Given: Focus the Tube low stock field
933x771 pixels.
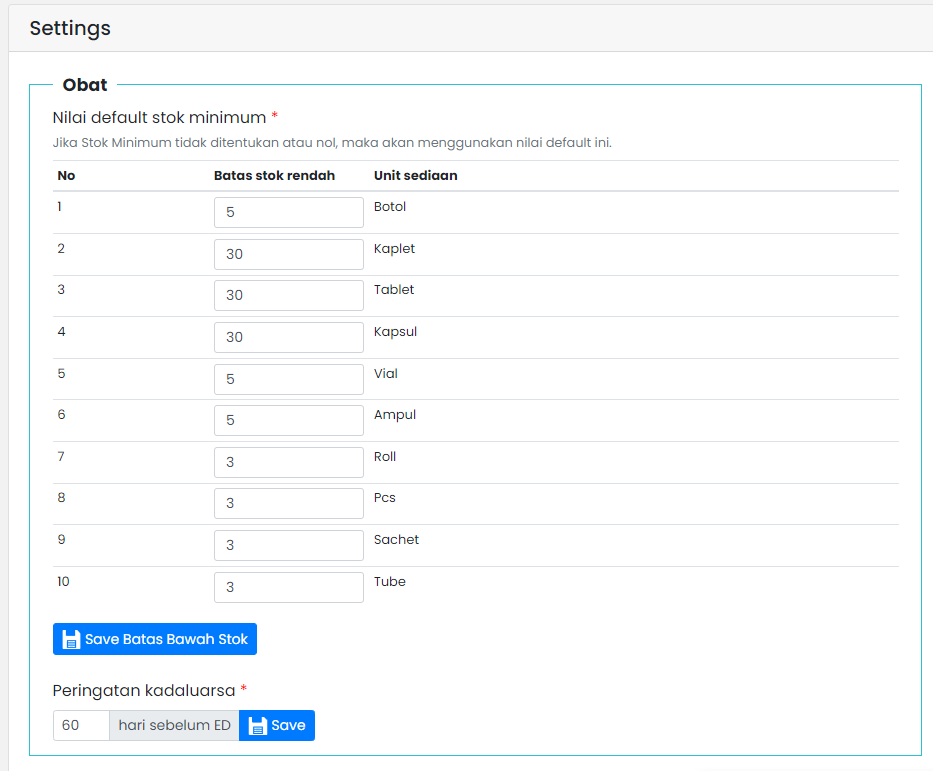Looking at the screenshot, I should 288,587.
